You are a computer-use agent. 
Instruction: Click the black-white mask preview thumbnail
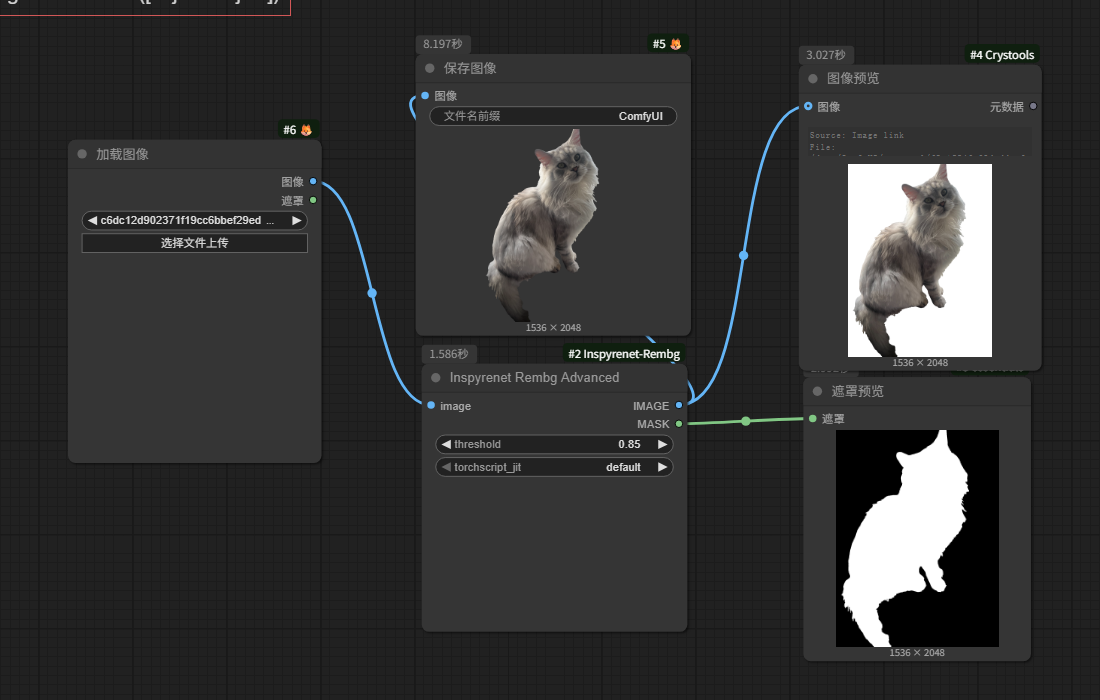coord(917,538)
